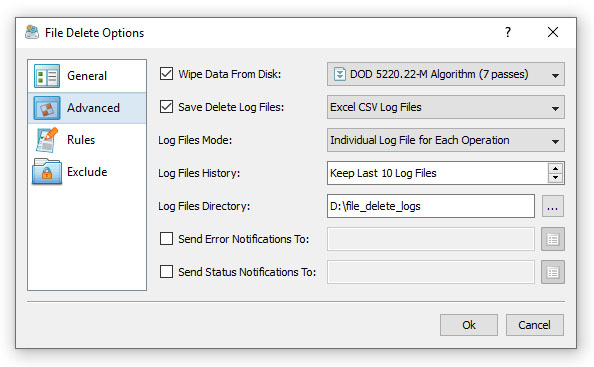594x367 pixels.
Task: Switch to the General label
Action: click(87, 76)
